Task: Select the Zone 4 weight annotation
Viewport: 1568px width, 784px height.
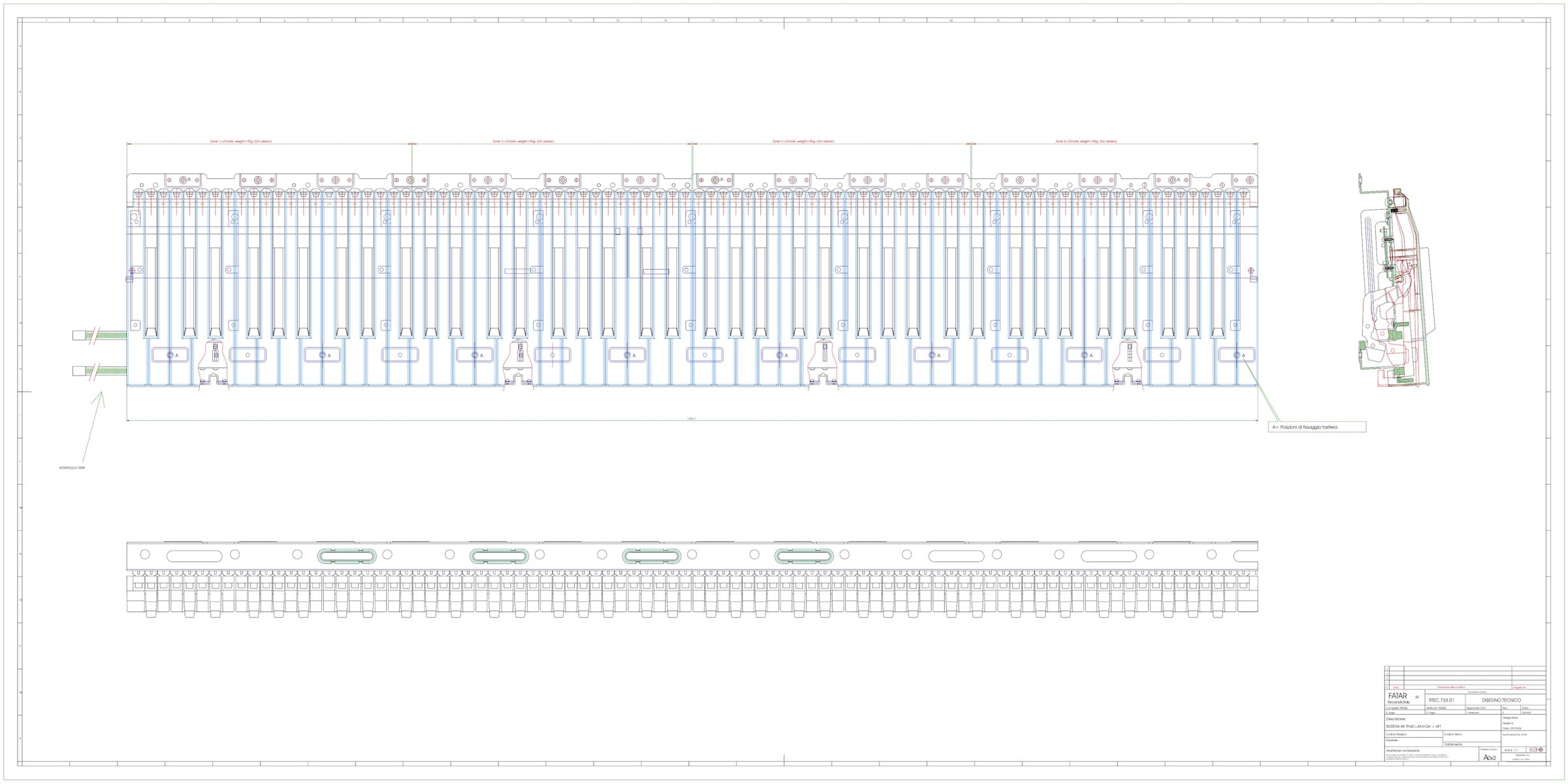Action: pyautogui.click(x=1086, y=141)
